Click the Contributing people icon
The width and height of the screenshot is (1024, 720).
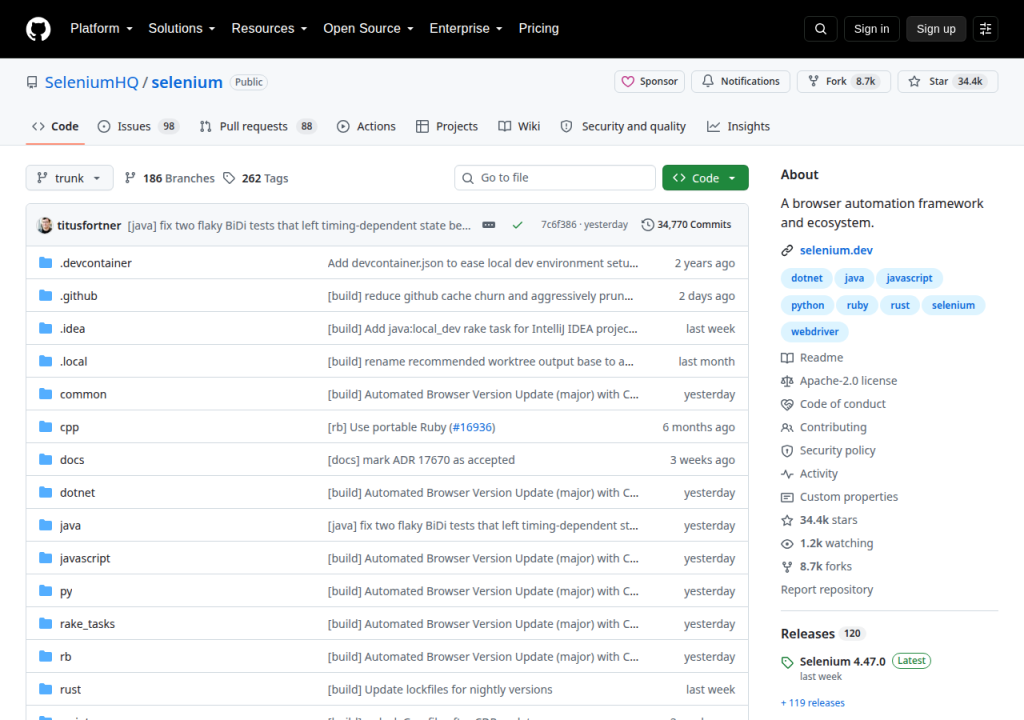[787, 427]
